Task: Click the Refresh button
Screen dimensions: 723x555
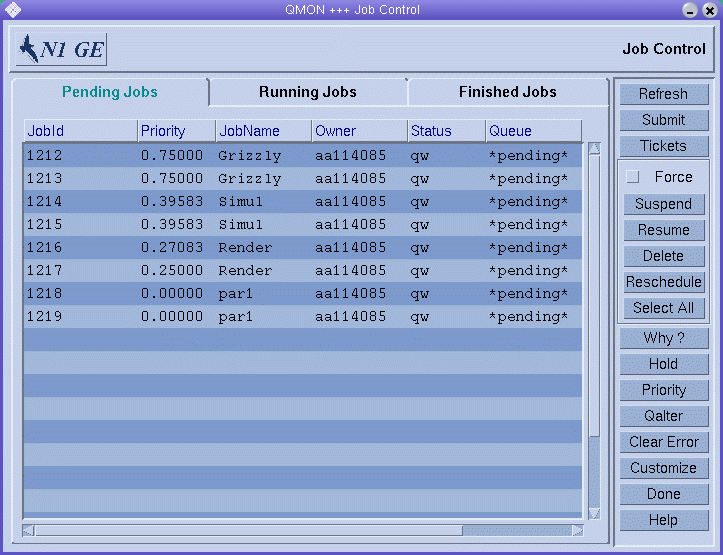Action: coord(664,94)
